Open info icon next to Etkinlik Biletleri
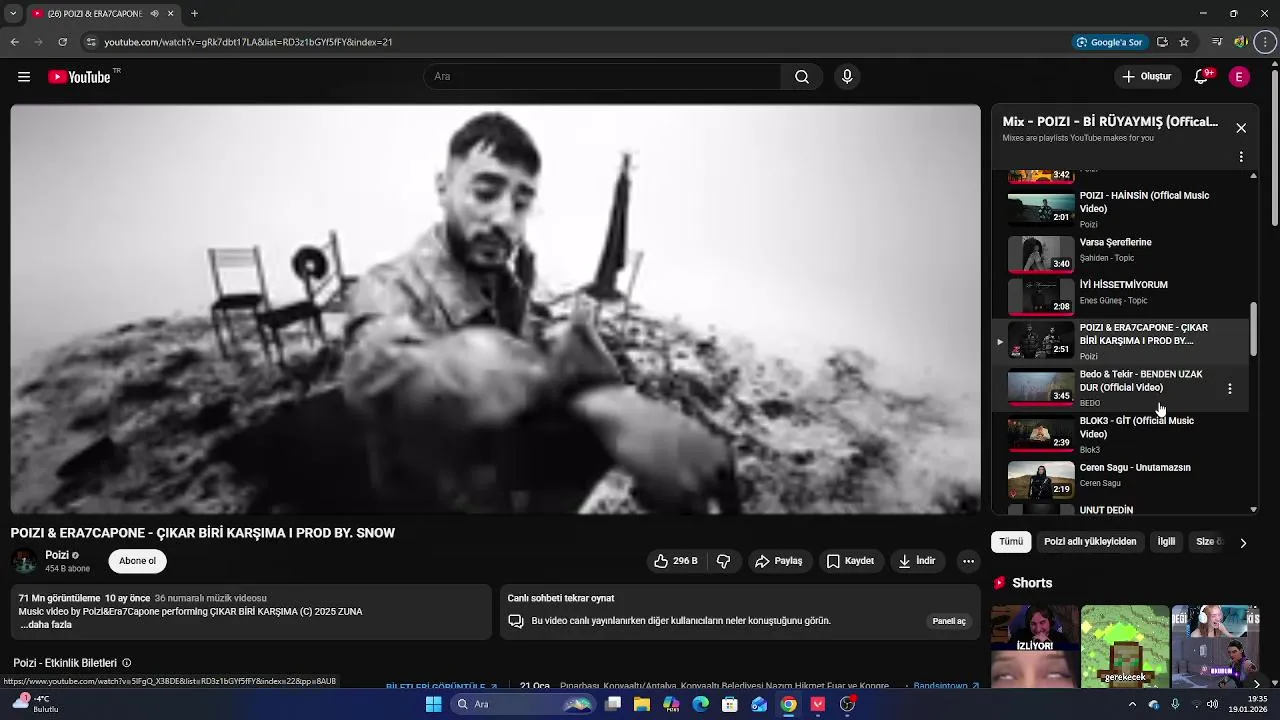Screen dimensions: 1280x720 click(126, 663)
